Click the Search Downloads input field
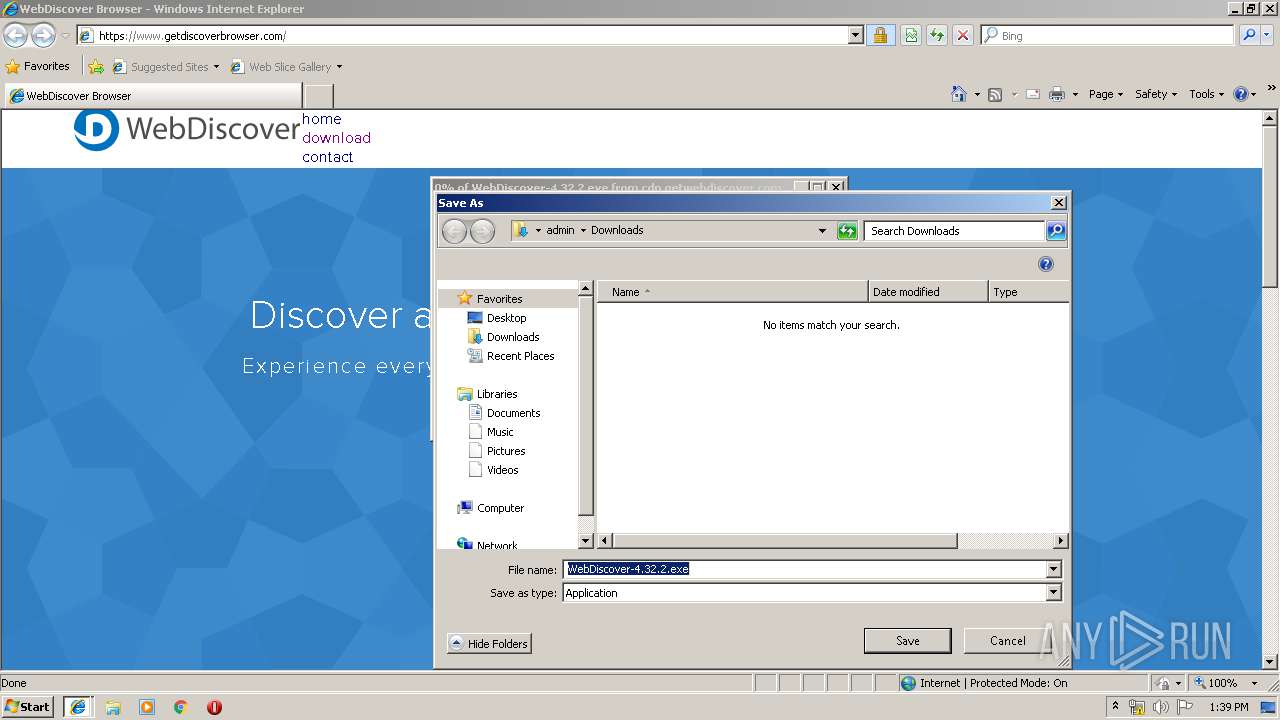1280x720 pixels. (x=954, y=231)
